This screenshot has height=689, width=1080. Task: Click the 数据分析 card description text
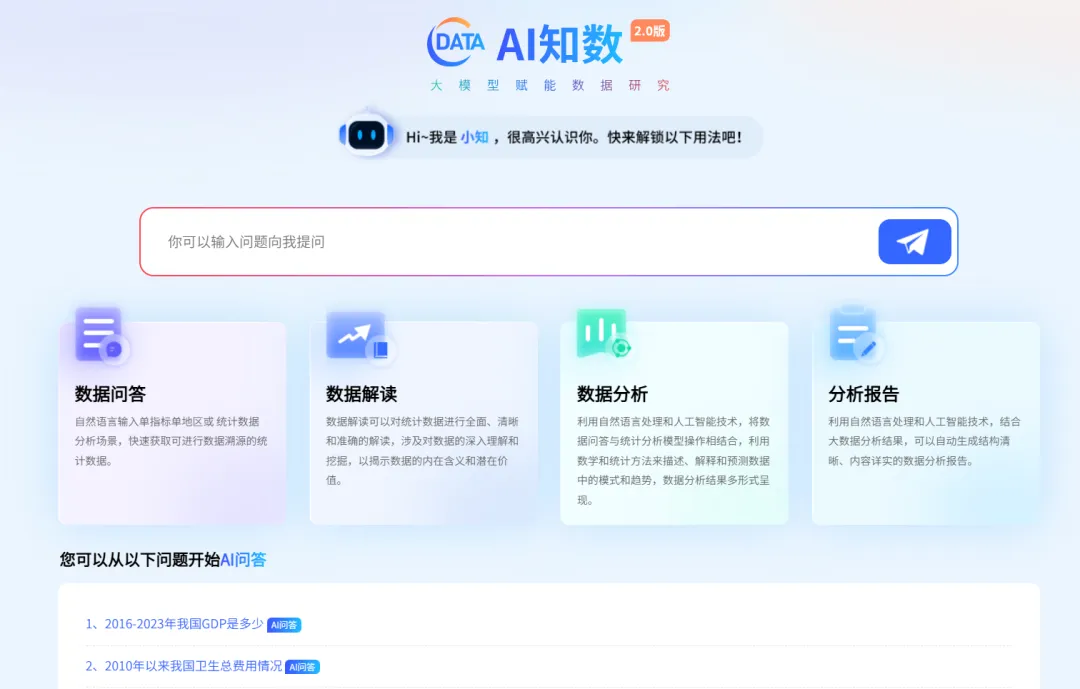pos(674,460)
